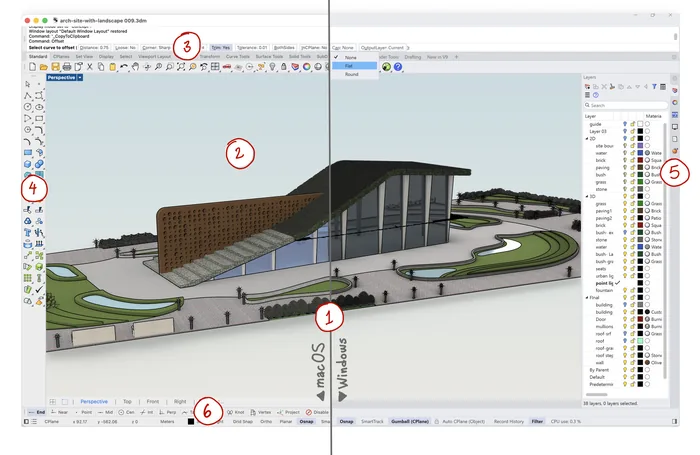Click the Distance: 0.75 command option
This screenshot has height=455, width=700.
point(94,47)
